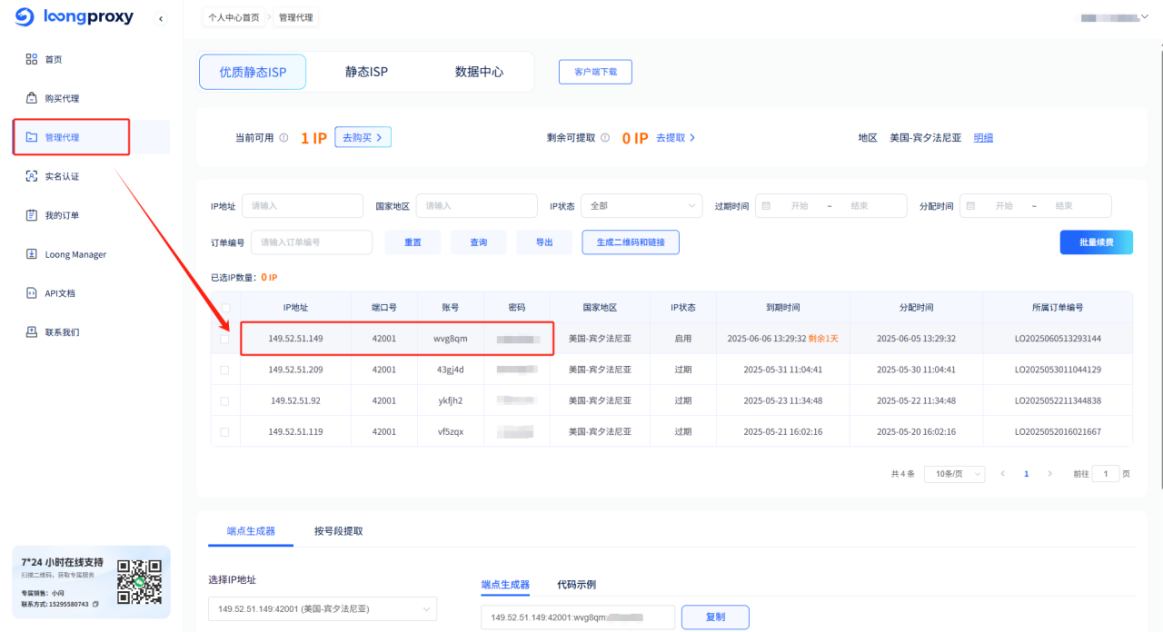
Task: Click the generated endpoint text field
Action: click(x=578, y=617)
